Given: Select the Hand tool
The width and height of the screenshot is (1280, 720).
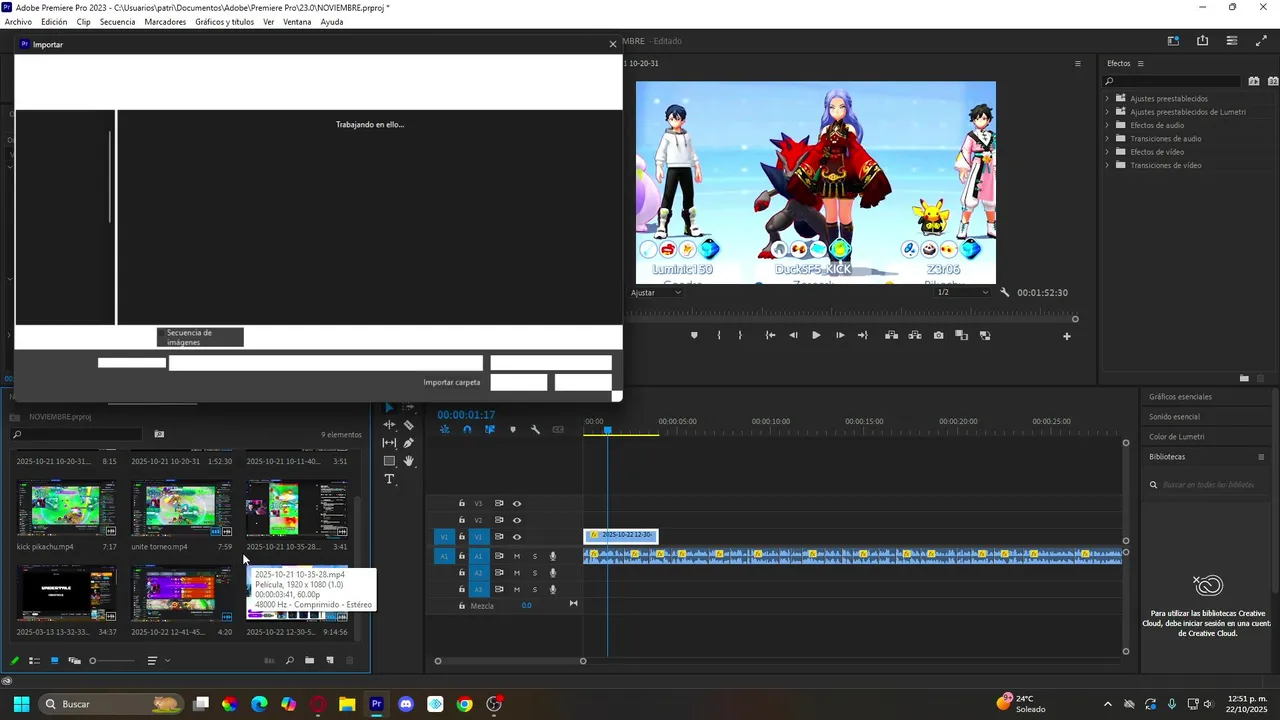Looking at the screenshot, I should (x=408, y=461).
